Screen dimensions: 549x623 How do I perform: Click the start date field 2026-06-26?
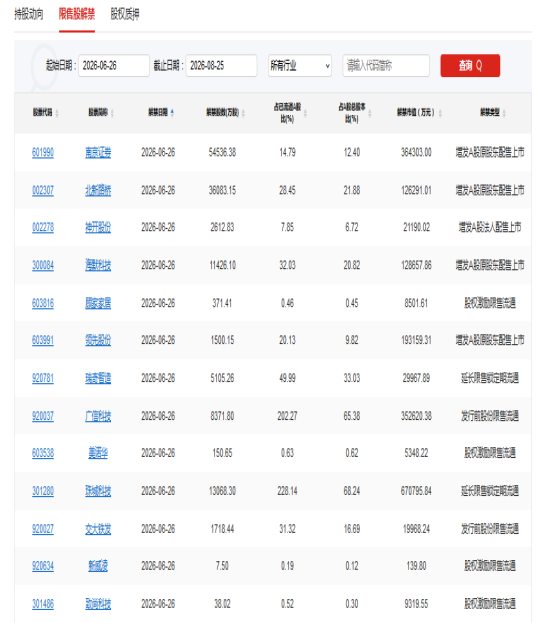[114, 66]
